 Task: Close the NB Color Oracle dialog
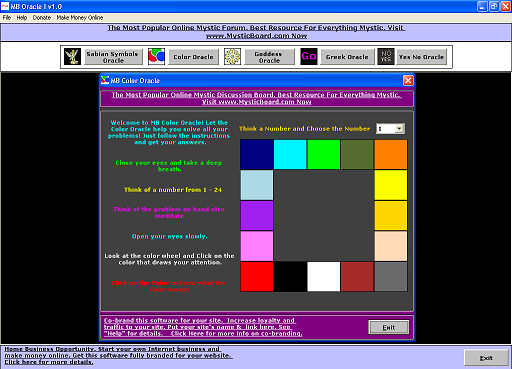(x=408, y=80)
